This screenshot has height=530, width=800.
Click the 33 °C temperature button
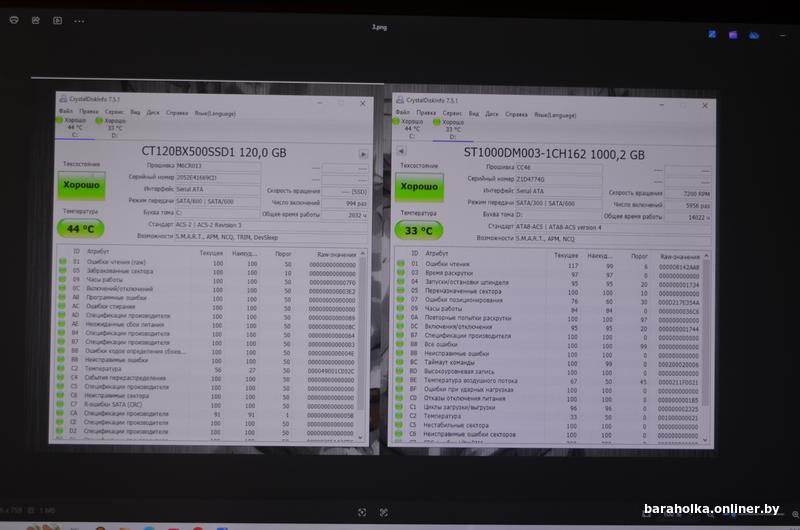[418, 231]
